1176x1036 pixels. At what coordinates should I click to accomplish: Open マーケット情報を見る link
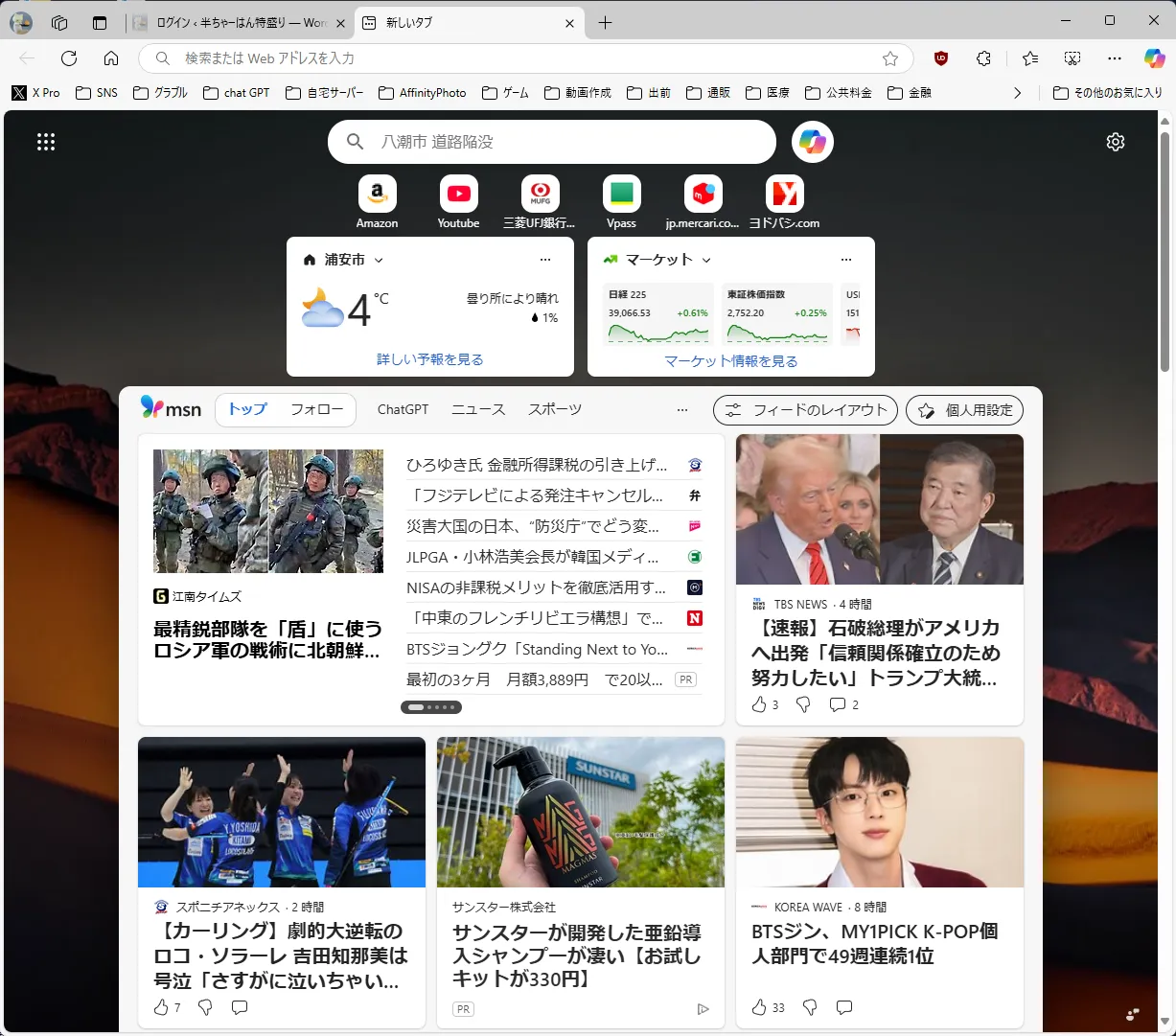pos(731,361)
